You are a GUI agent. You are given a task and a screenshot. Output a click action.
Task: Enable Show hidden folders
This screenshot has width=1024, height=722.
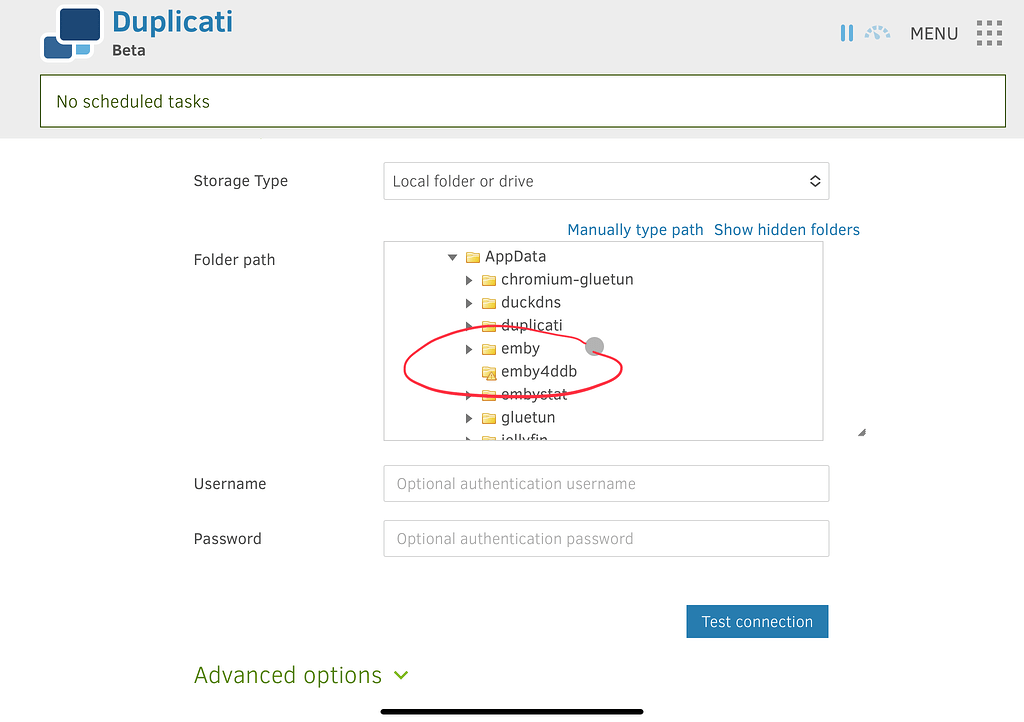coord(787,229)
